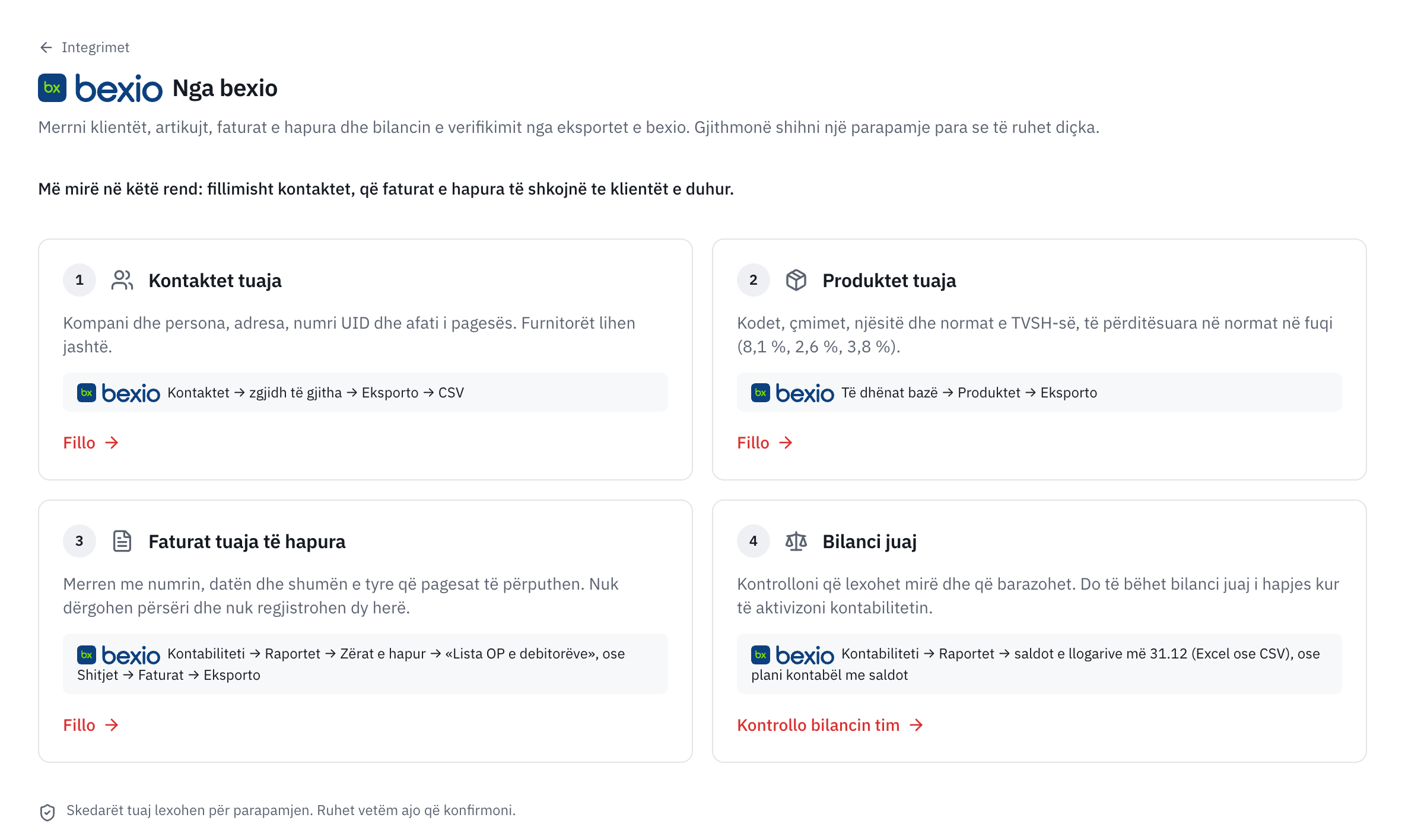Select the Bilanci juaj card heading

click(869, 542)
